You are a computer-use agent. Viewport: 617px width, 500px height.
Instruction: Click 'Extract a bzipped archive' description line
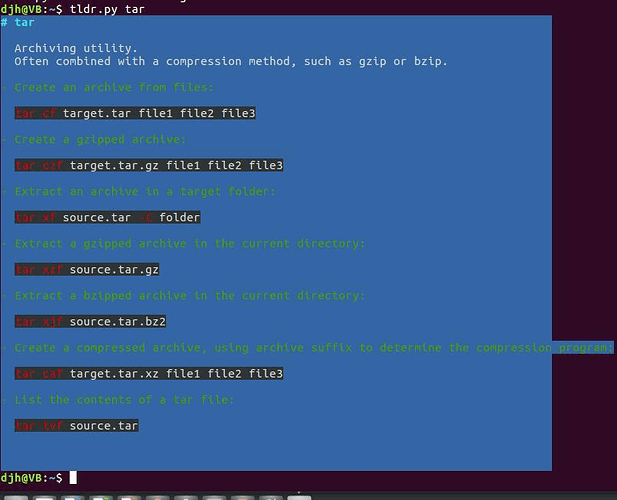click(x=190, y=295)
